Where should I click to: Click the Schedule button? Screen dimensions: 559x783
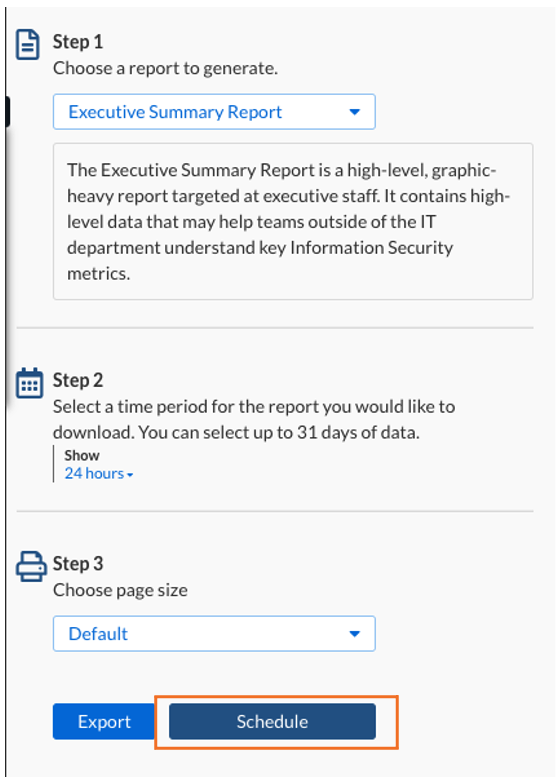click(x=272, y=722)
